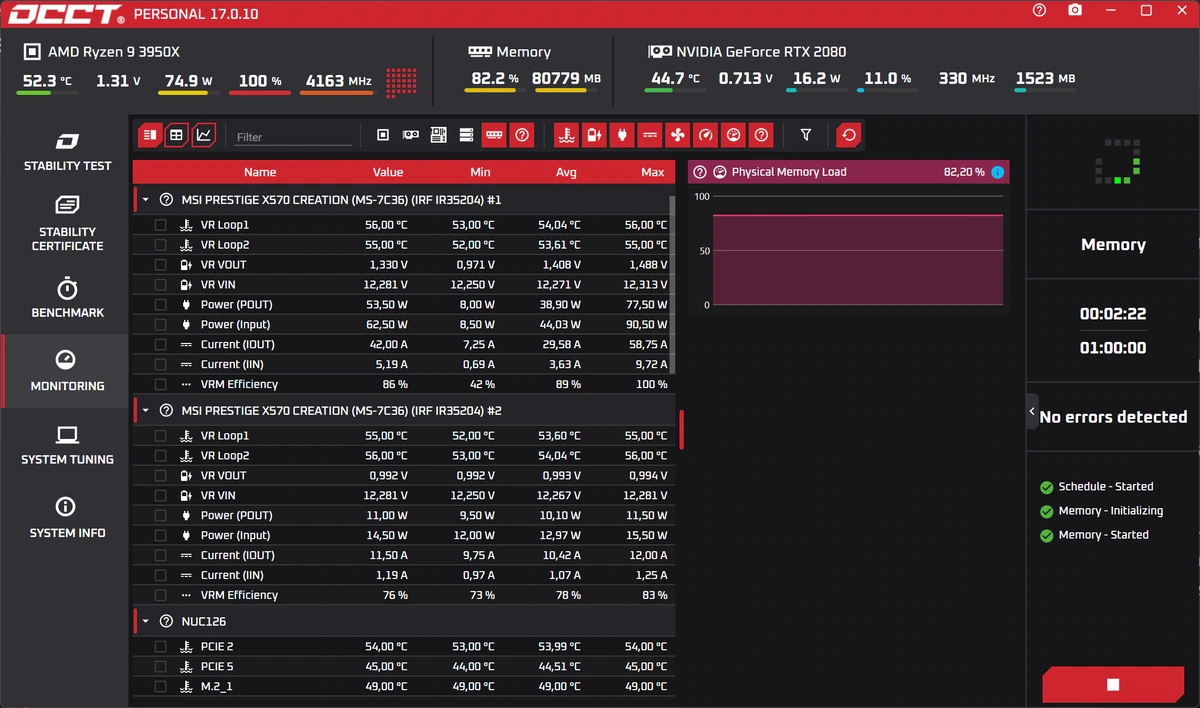Toggle the usage load filter icon
This screenshot has height=708, width=1200.
point(733,135)
